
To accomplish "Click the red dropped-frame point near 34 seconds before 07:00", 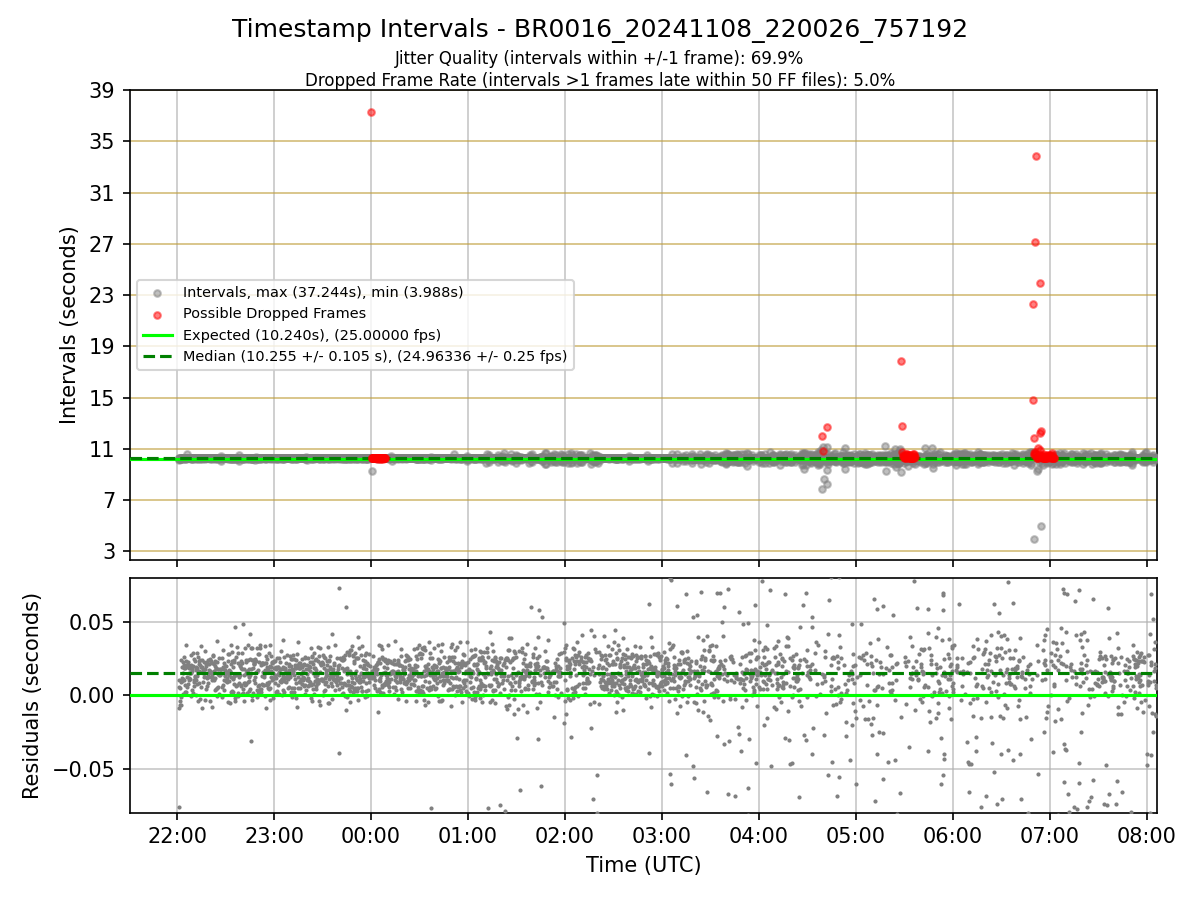I will pos(1036,156).
